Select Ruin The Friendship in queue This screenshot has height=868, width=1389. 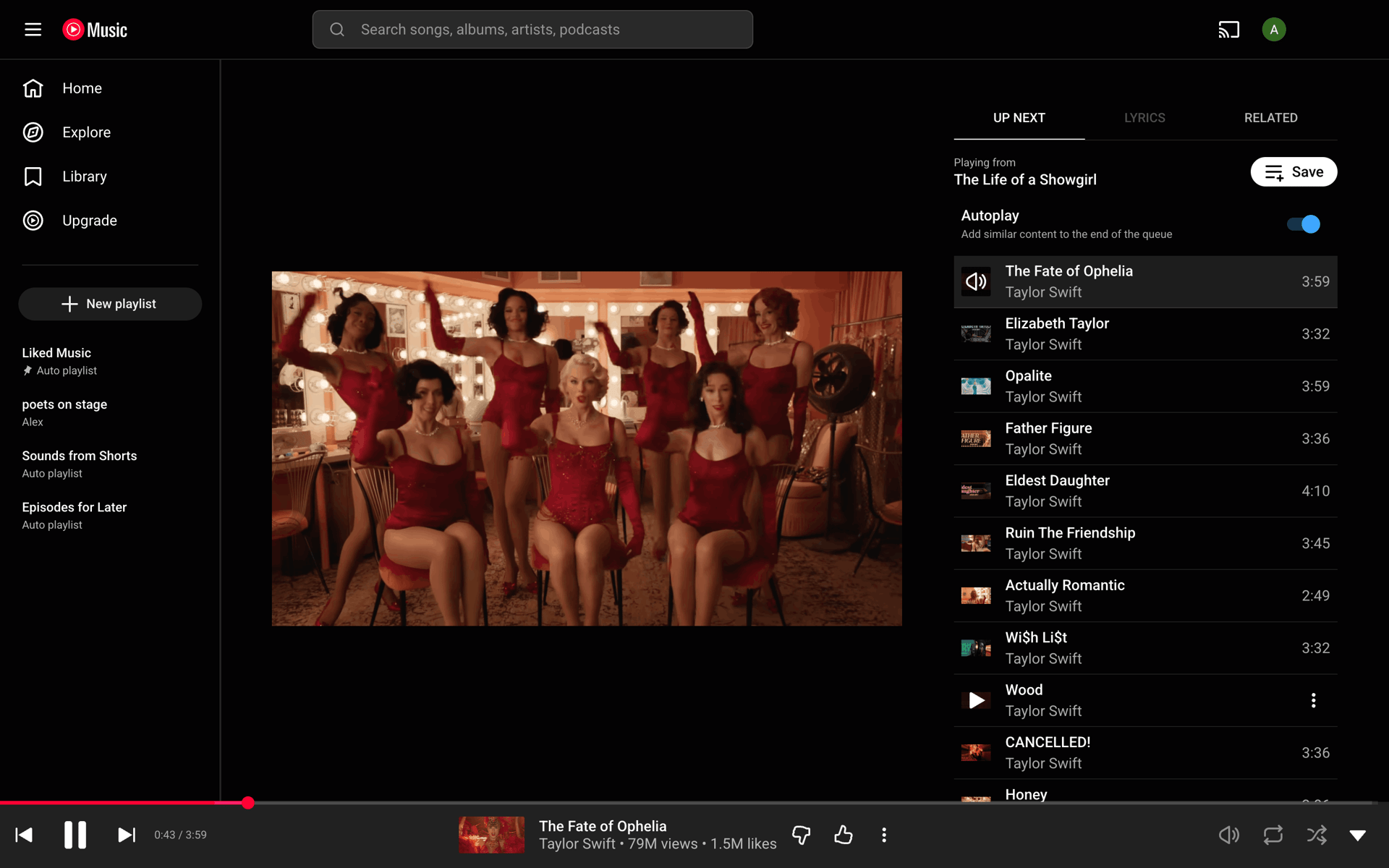1145,543
